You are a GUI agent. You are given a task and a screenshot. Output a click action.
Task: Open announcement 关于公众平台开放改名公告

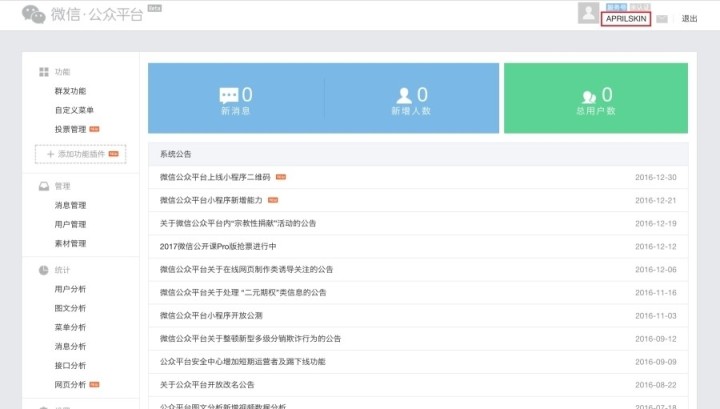[207, 385]
